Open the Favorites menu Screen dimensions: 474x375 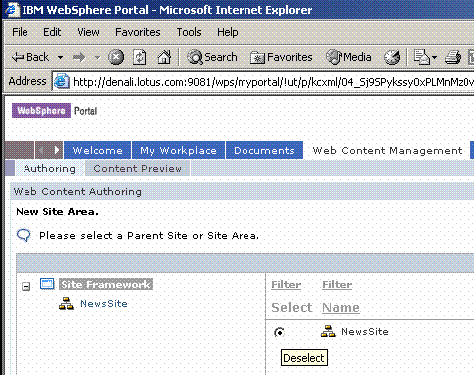click(138, 32)
